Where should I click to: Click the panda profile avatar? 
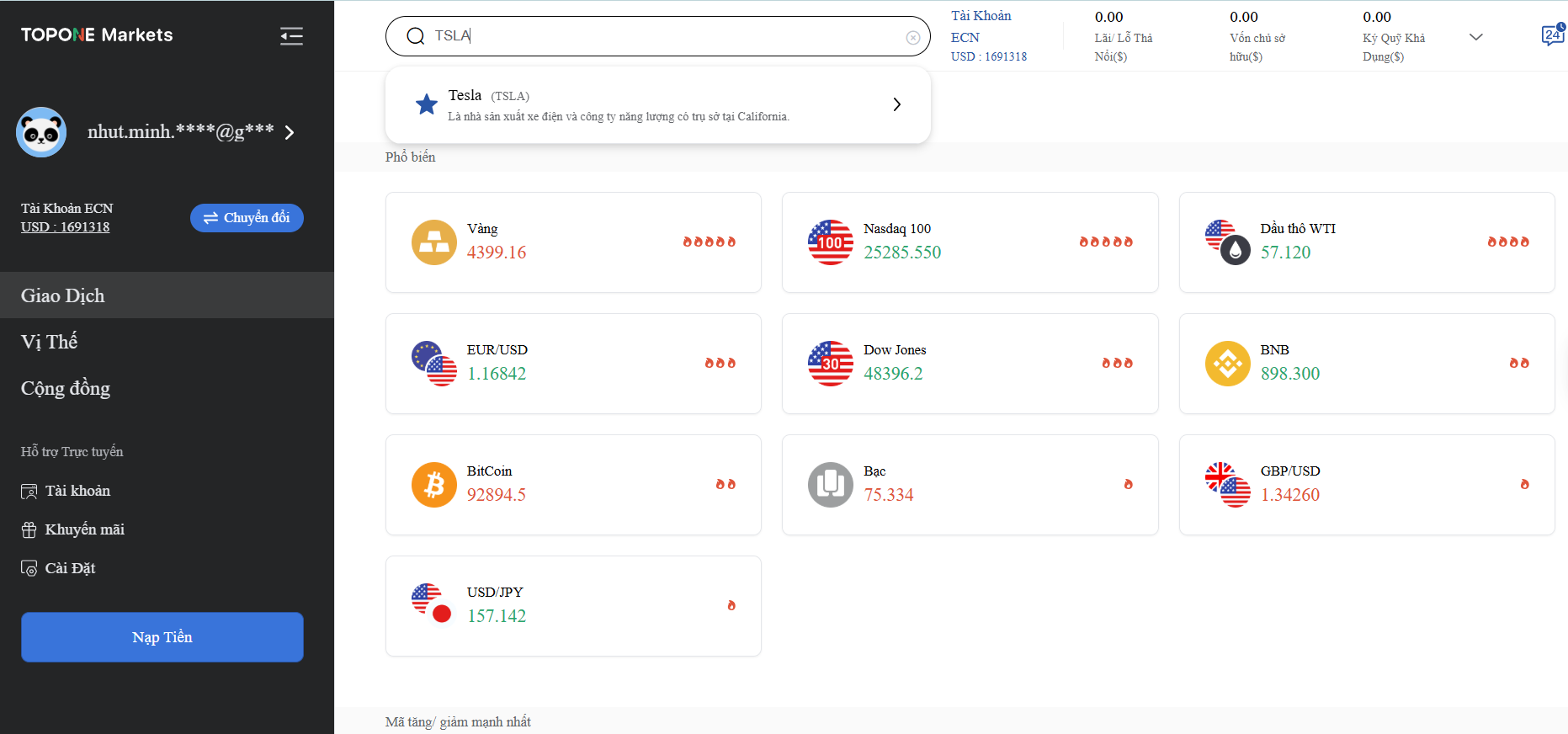click(x=40, y=132)
